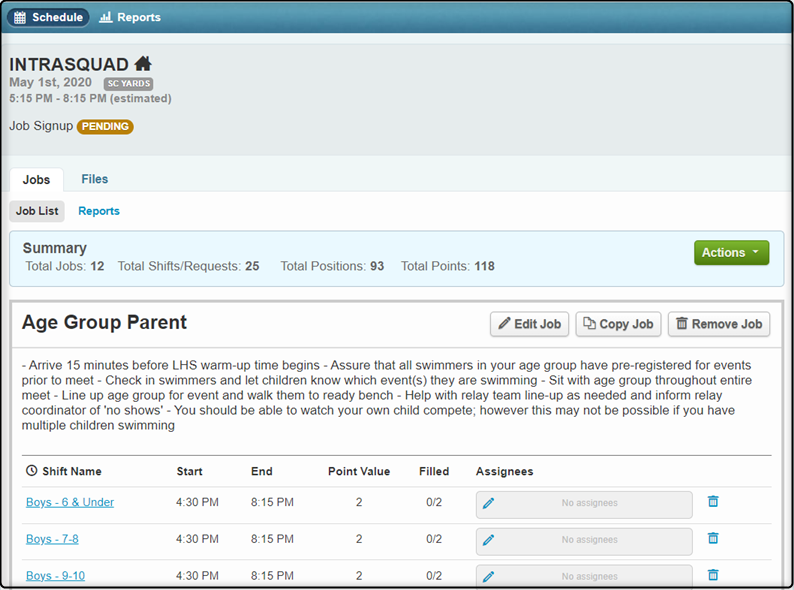Open the Reports sub-tab below Jobs
Screen dimensions: 794x590
tap(99, 211)
